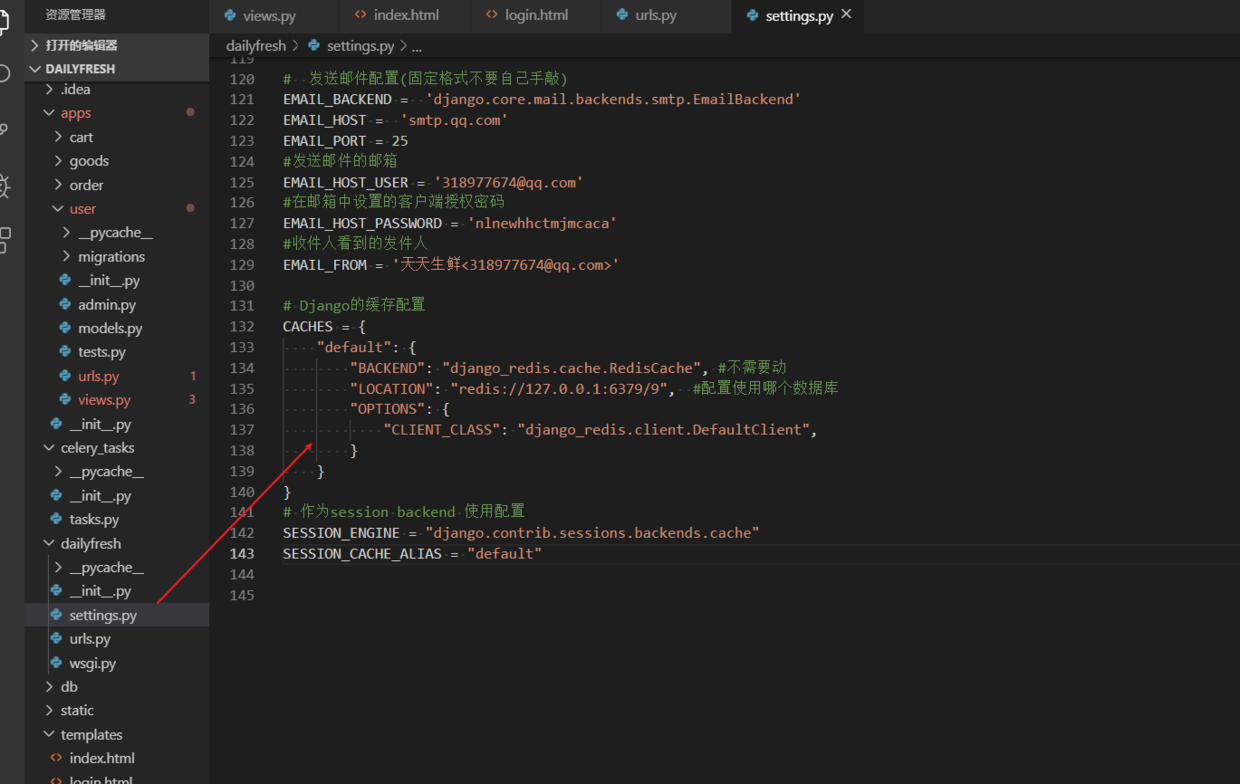1240x784 pixels.
Task: Open Source Control in activity bar
Action: click(x=4, y=130)
